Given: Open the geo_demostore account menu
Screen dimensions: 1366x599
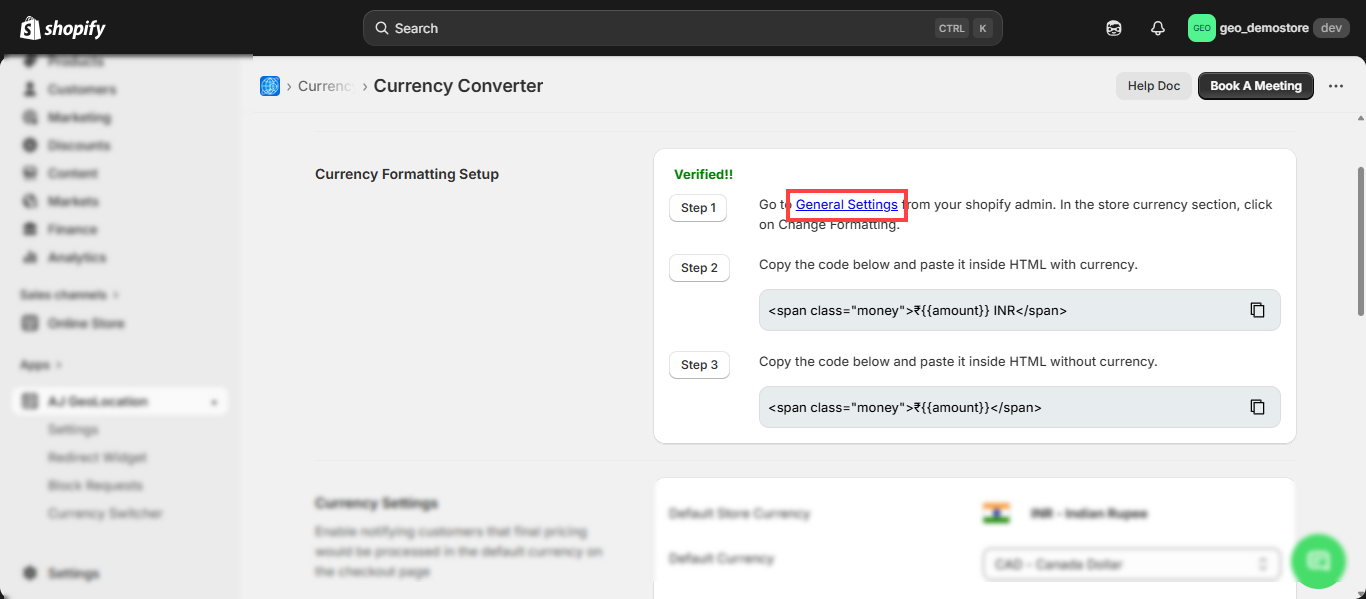Looking at the screenshot, I should point(1267,28).
